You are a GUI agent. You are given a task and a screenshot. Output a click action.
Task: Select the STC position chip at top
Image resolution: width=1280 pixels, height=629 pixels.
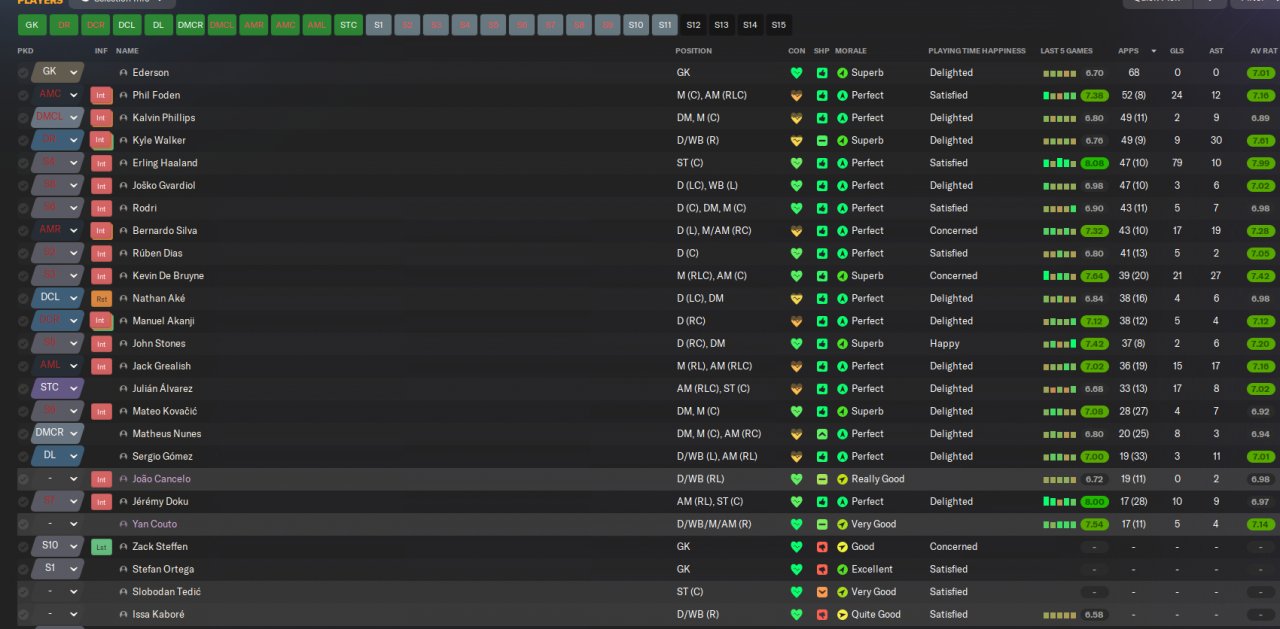click(348, 25)
